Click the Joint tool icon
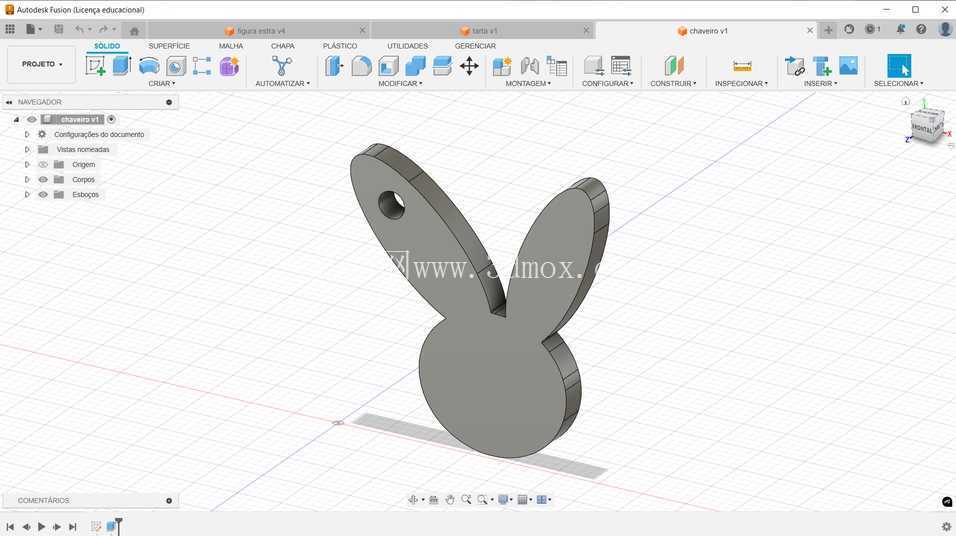The height and width of the screenshot is (536, 956). pos(529,66)
